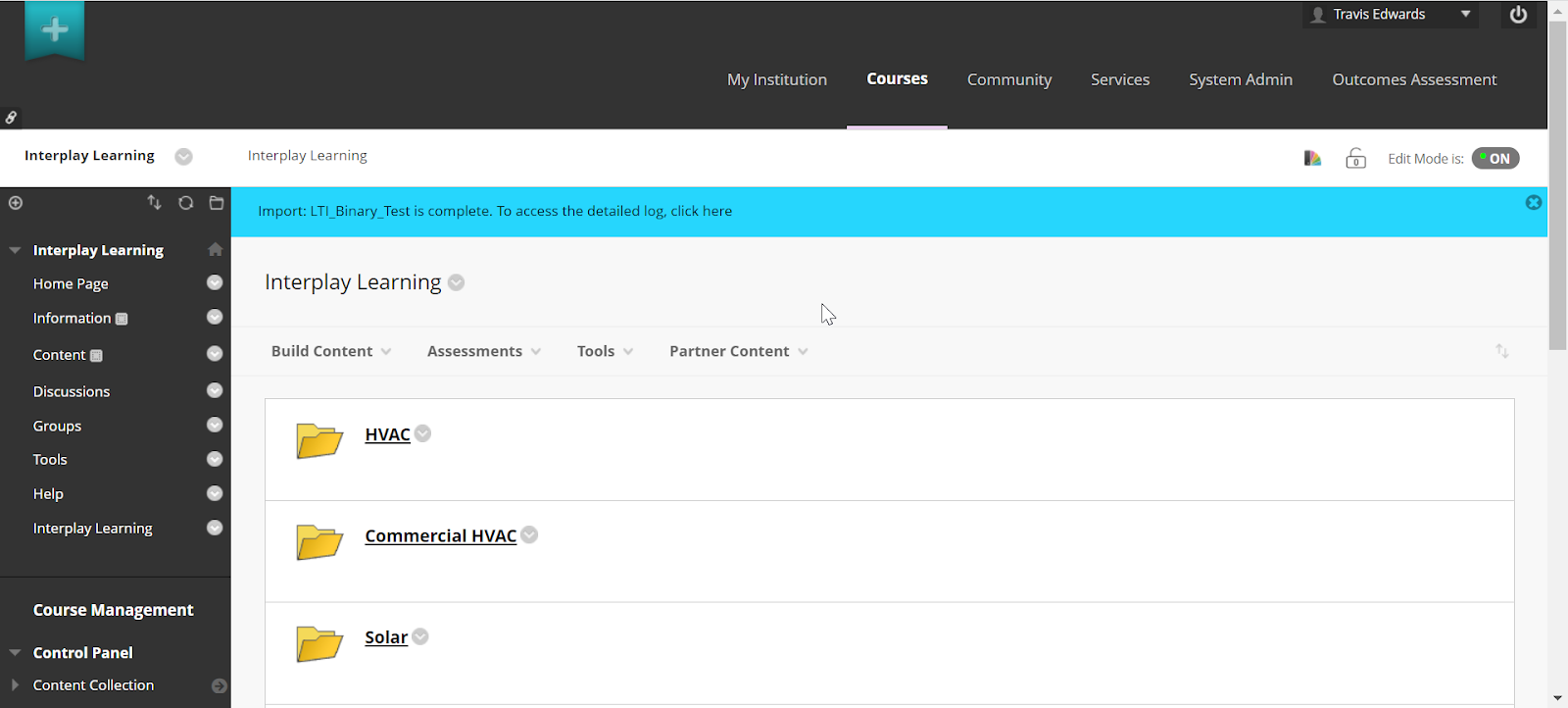Open the Outcomes Assessment tab
This screenshot has height=708, width=1568.
(1414, 79)
